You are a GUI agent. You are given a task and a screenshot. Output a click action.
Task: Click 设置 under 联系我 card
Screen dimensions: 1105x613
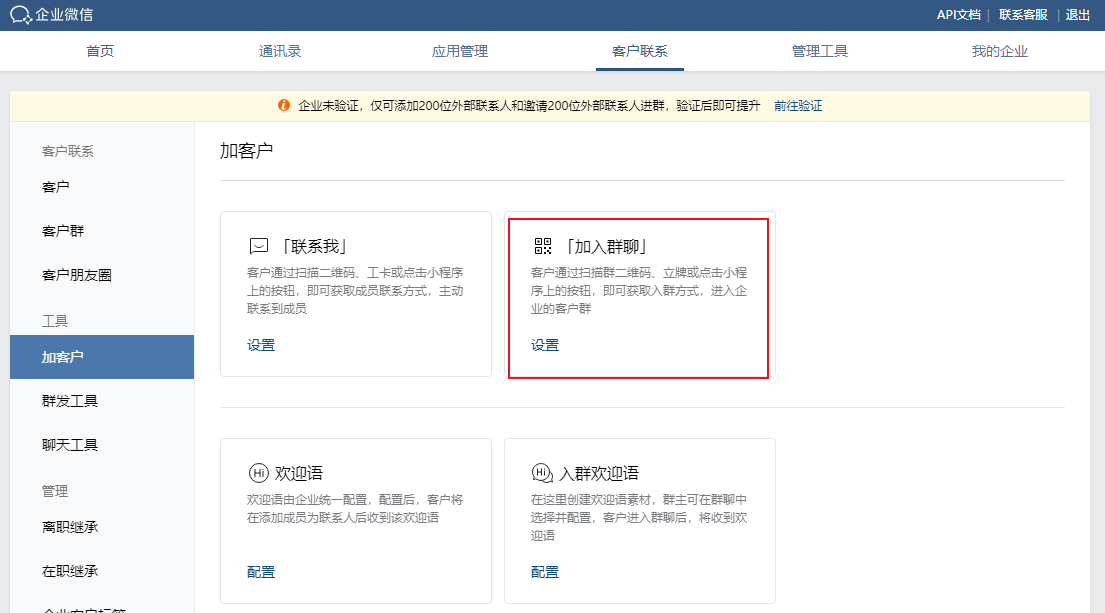(261, 345)
